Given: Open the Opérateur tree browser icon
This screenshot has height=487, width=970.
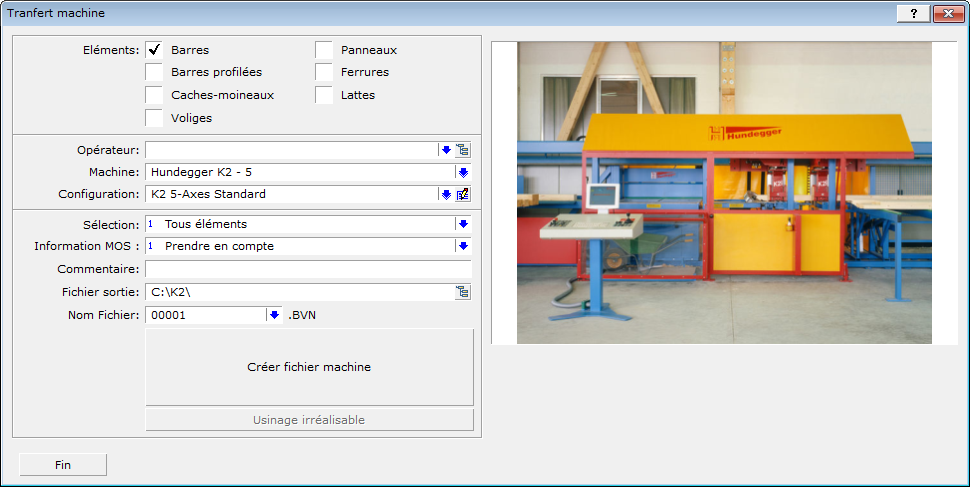Looking at the screenshot, I should tap(463, 150).
